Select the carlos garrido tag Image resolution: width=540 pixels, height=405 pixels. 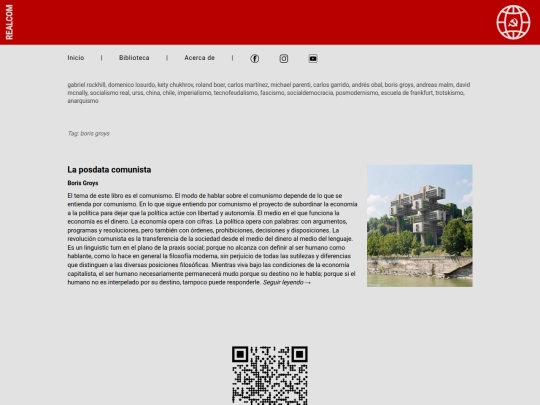331,85
